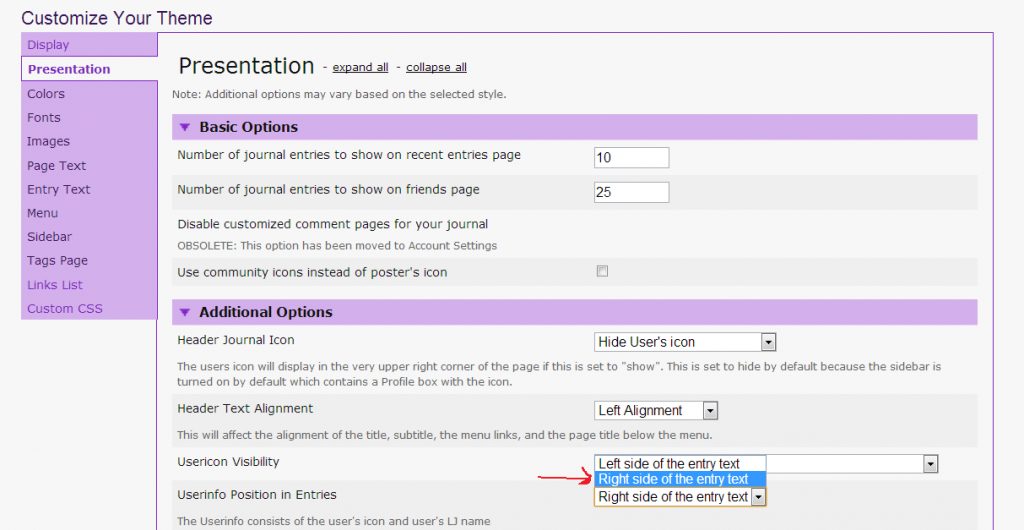Open the Display section in sidebar
Screen dimensions: 1024x530
[48, 45]
